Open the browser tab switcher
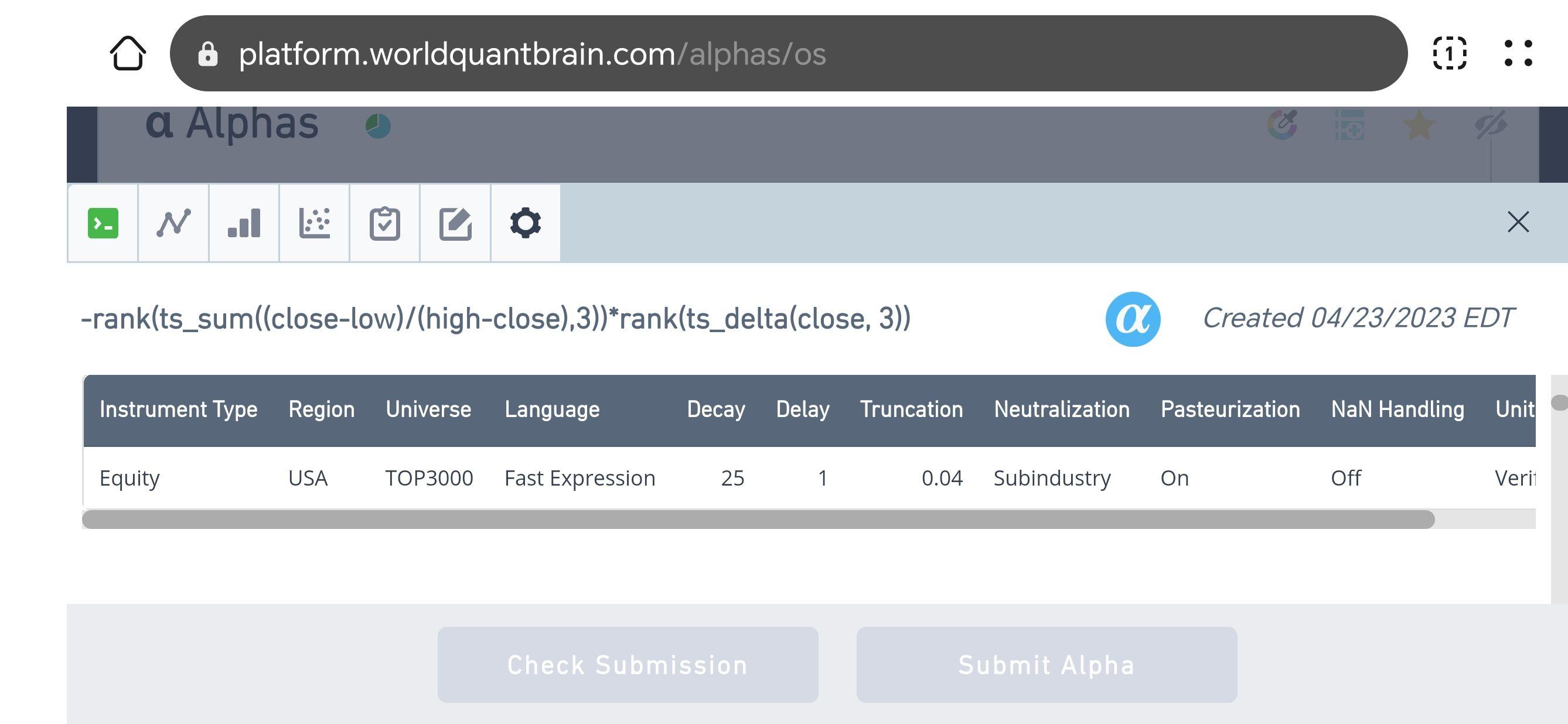1568x724 pixels. click(1449, 53)
